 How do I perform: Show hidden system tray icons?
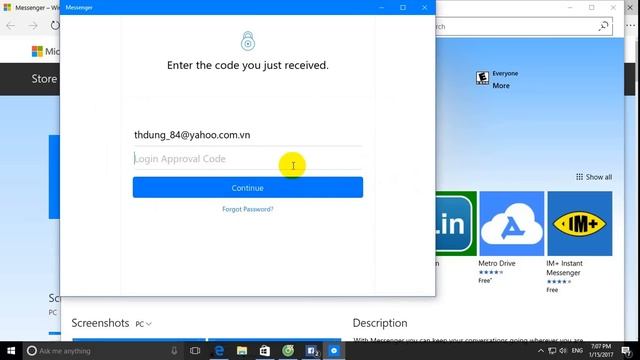tap(540, 351)
